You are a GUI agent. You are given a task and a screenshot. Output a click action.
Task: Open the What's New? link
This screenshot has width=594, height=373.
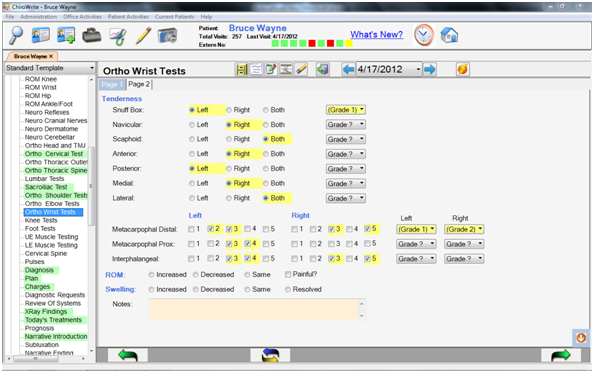pyautogui.click(x=377, y=35)
